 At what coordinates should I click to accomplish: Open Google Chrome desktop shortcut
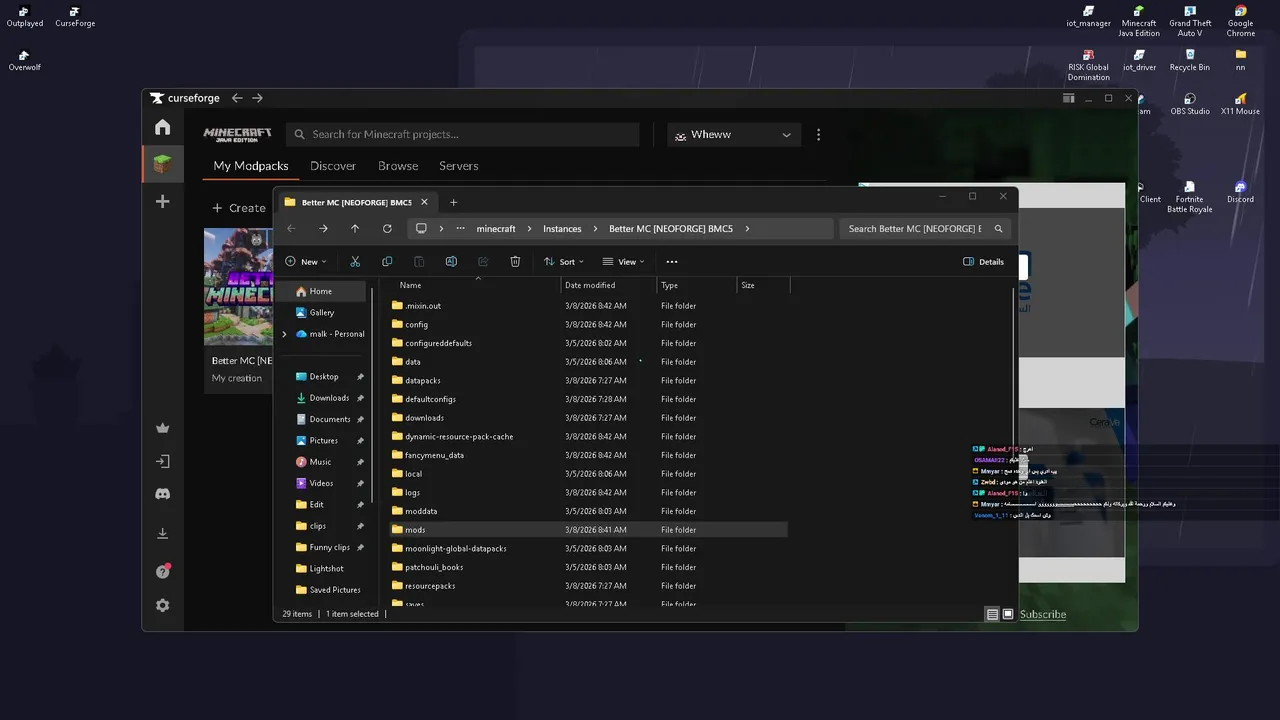click(x=1240, y=21)
